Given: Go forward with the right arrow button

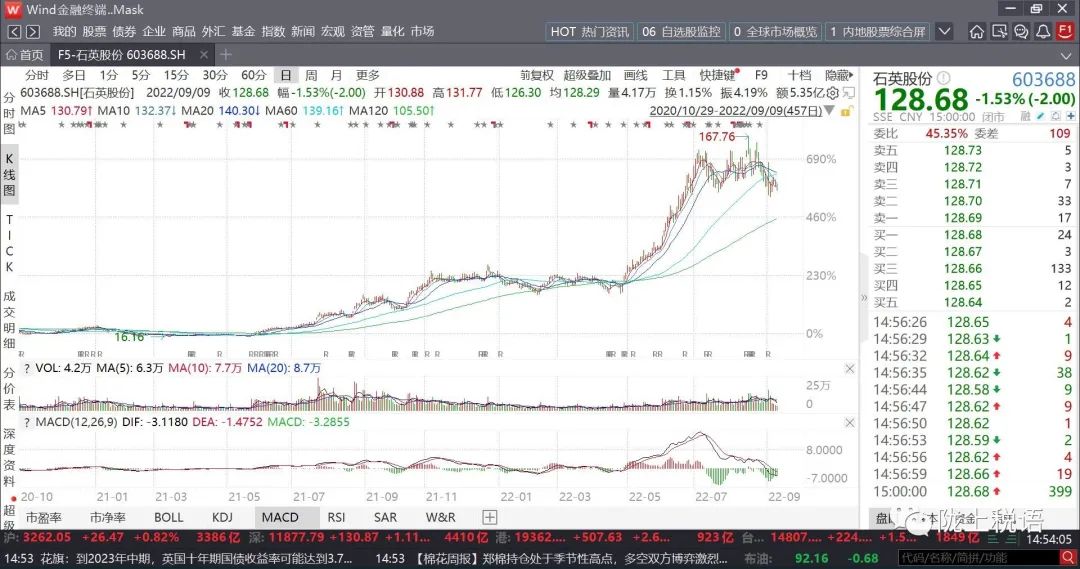Looking at the screenshot, I should (33, 32).
